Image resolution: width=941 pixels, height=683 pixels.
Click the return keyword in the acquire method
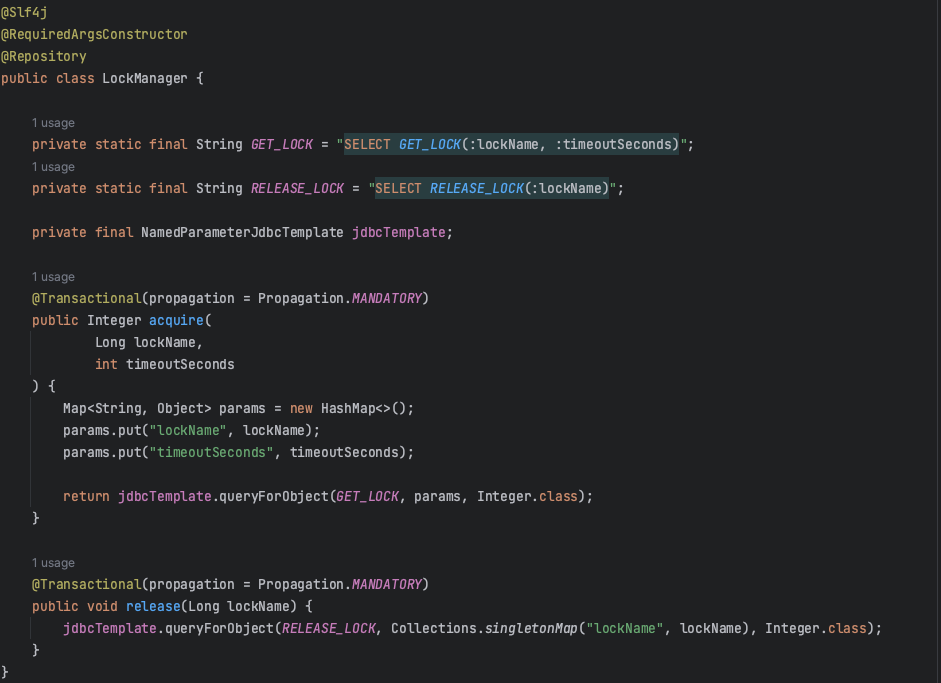(x=86, y=496)
